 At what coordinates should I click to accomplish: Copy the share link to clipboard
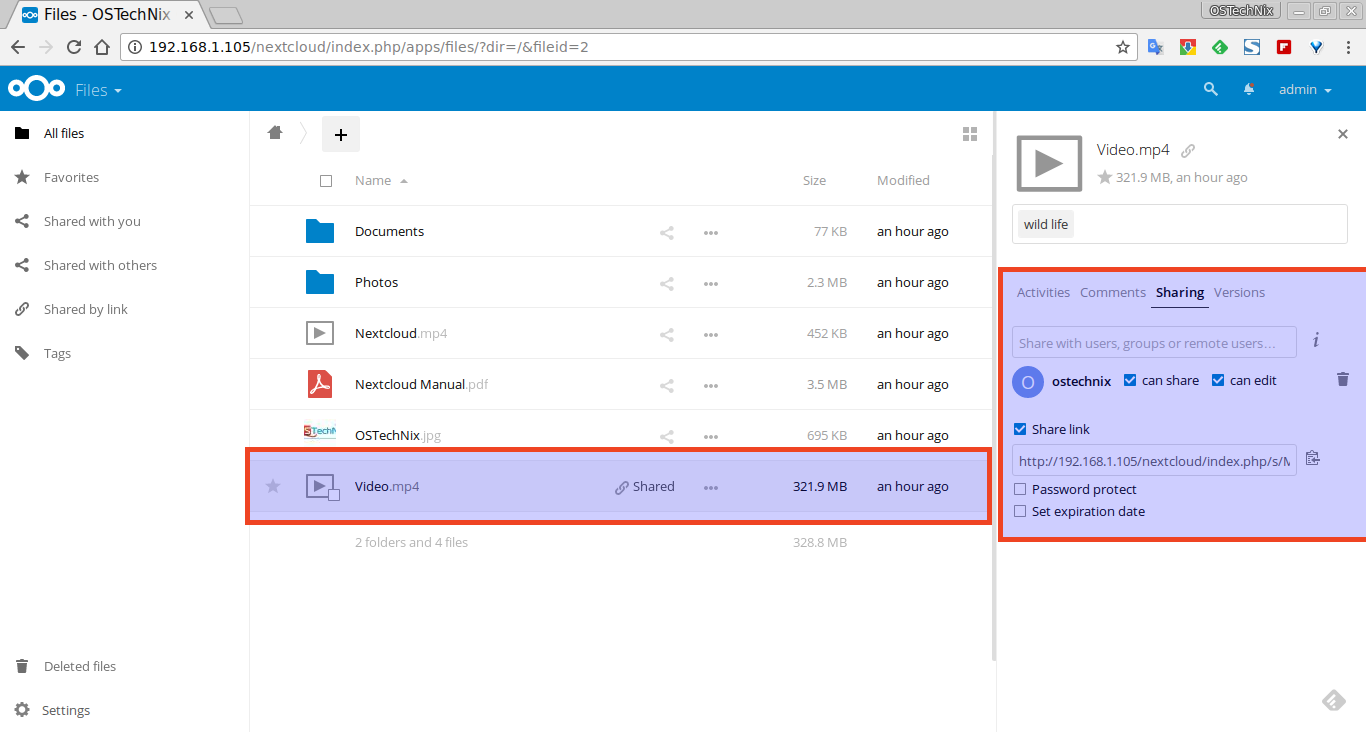[1313, 459]
